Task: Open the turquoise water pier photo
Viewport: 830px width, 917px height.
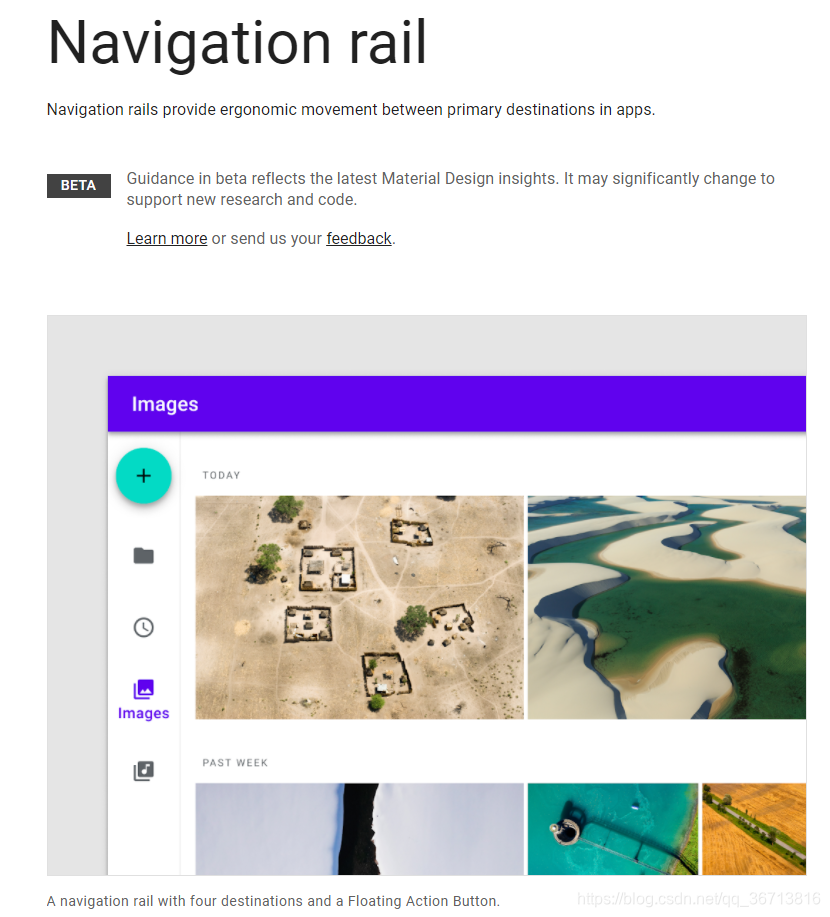Action: [612, 829]
